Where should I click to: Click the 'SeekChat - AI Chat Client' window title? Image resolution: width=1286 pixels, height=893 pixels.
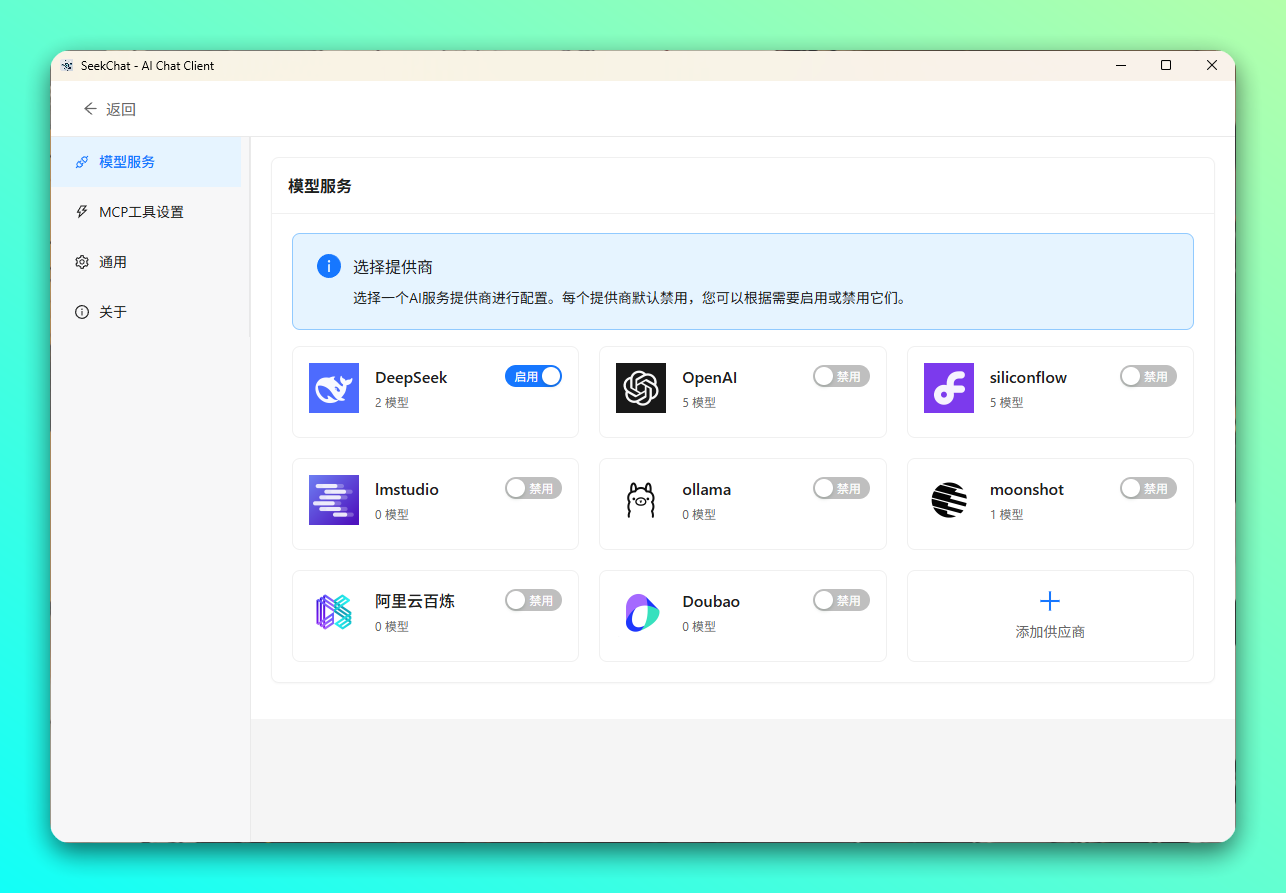tap(148, 66)
